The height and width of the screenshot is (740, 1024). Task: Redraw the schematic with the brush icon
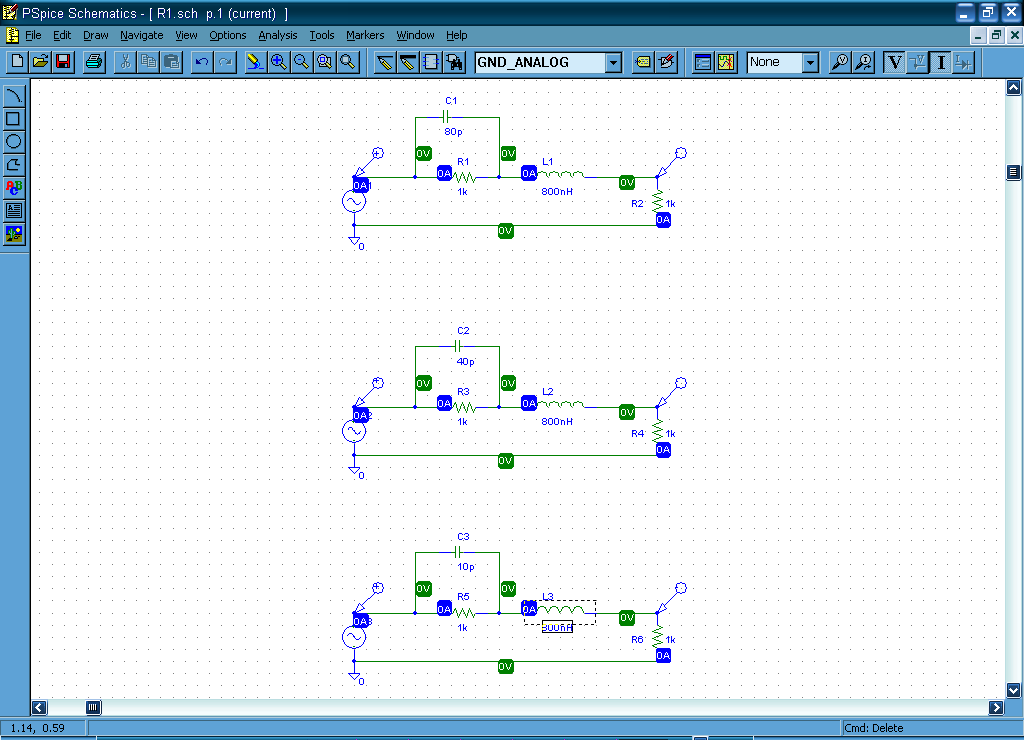(x=255, y=62)
